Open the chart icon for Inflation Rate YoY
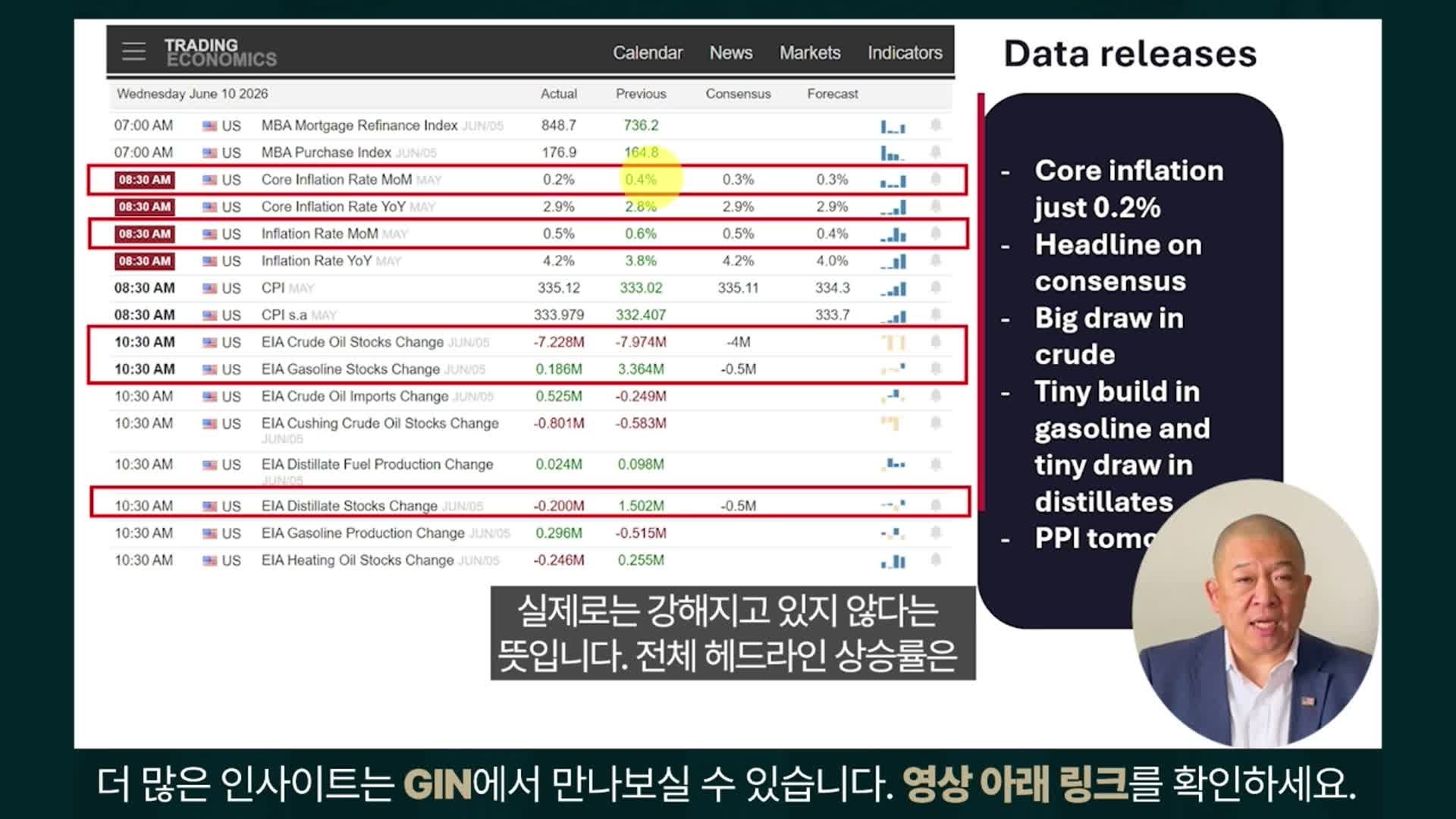Viewport: 1456px width, 819px height. coord(893,262)
